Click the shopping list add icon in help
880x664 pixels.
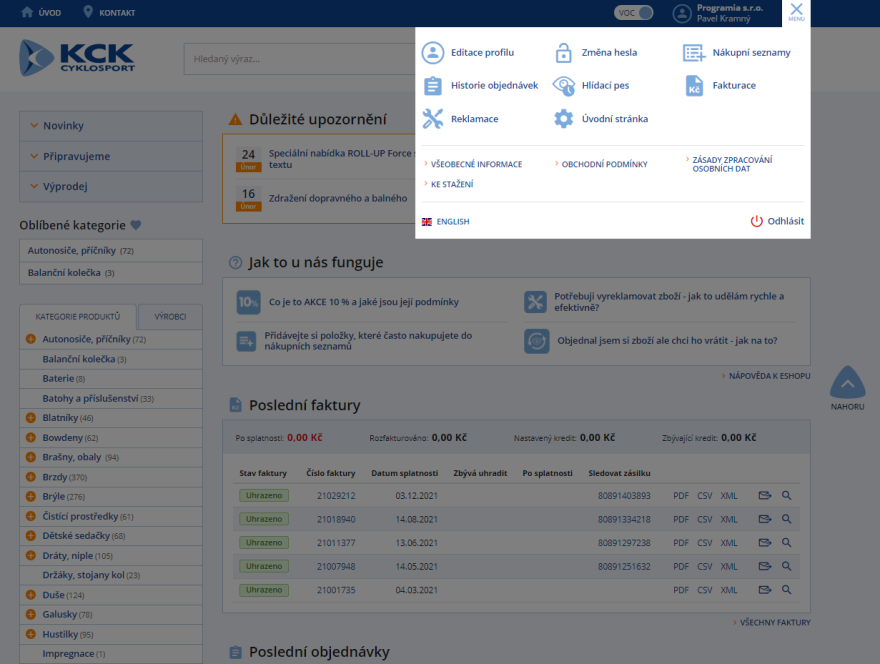pos(246,341)
